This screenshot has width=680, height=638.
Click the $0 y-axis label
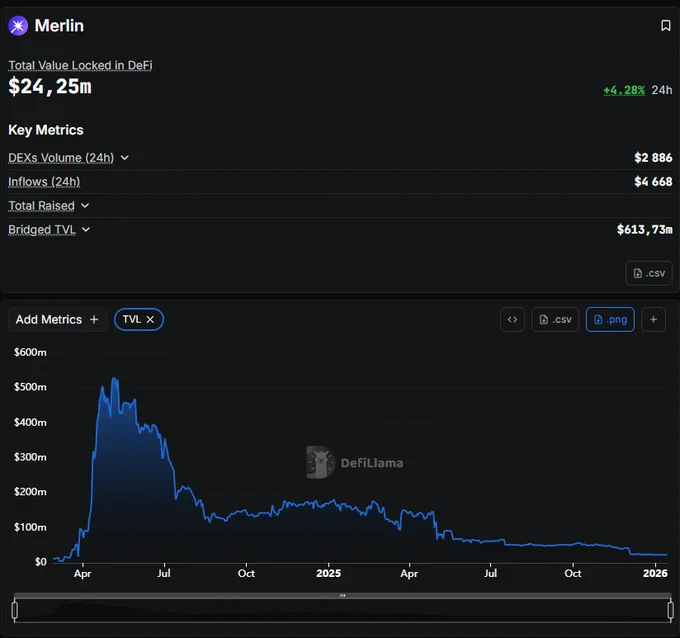pyautogui.click(x=41, y=562)
